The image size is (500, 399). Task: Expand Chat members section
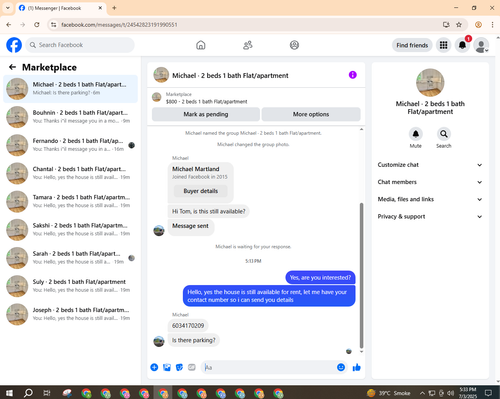(430, 182)
